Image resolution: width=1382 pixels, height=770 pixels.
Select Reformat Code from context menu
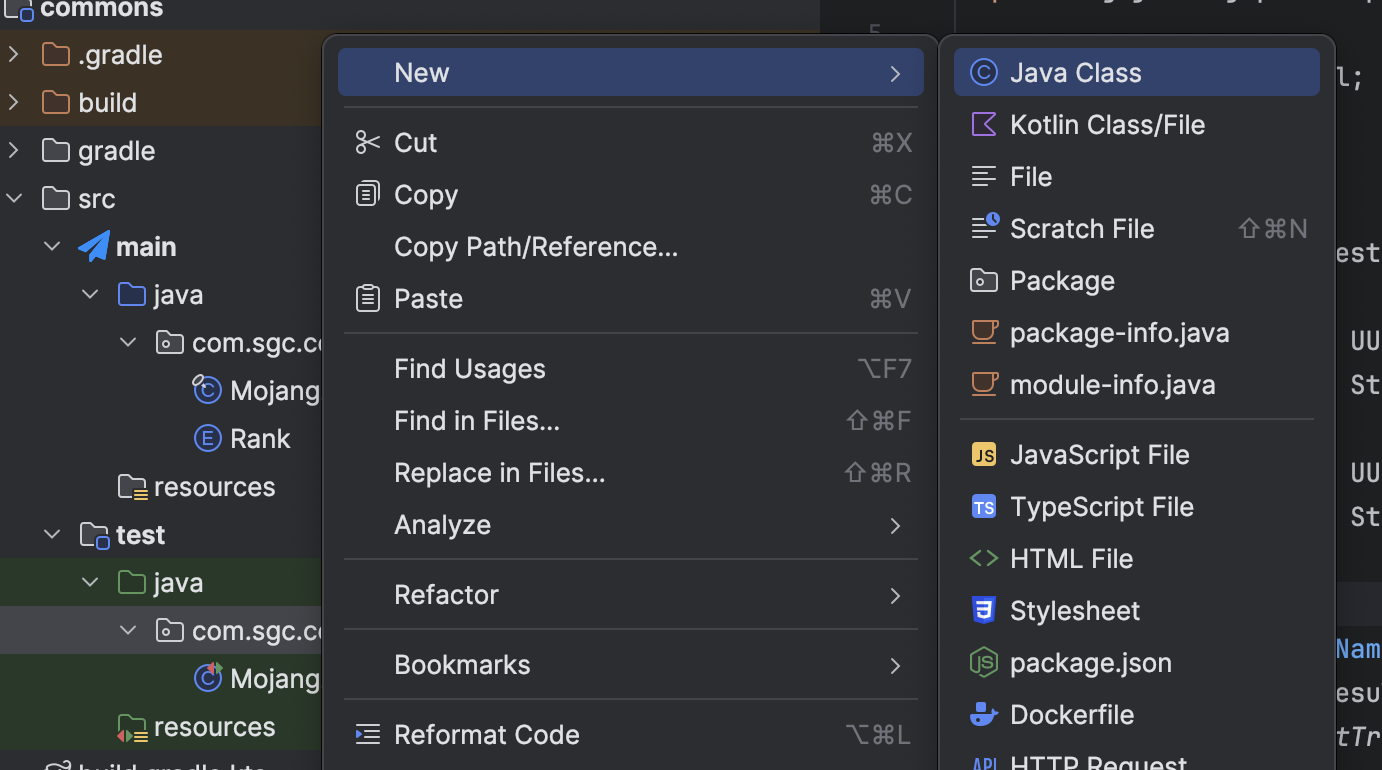click(487, 735)
